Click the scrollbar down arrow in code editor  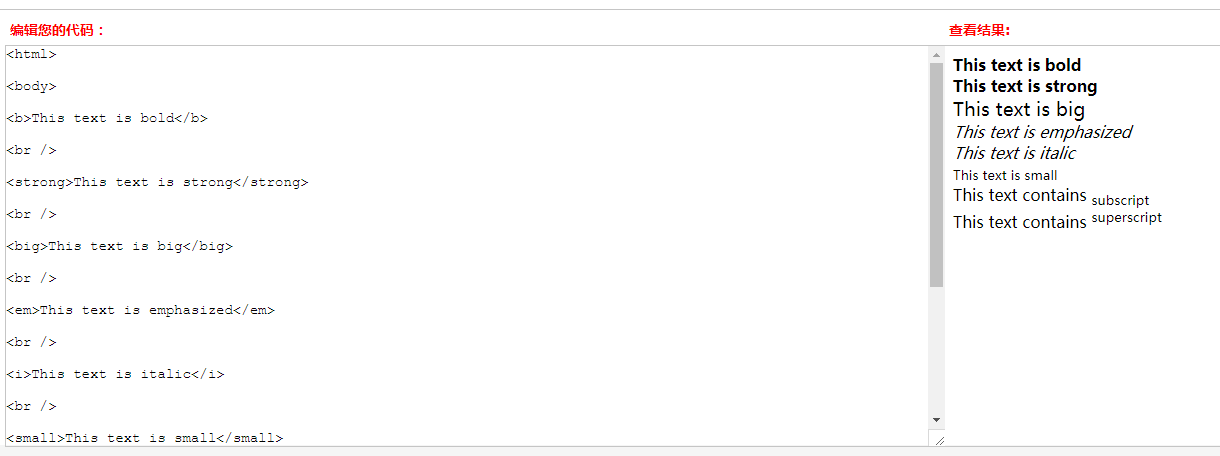pos(937,419)
